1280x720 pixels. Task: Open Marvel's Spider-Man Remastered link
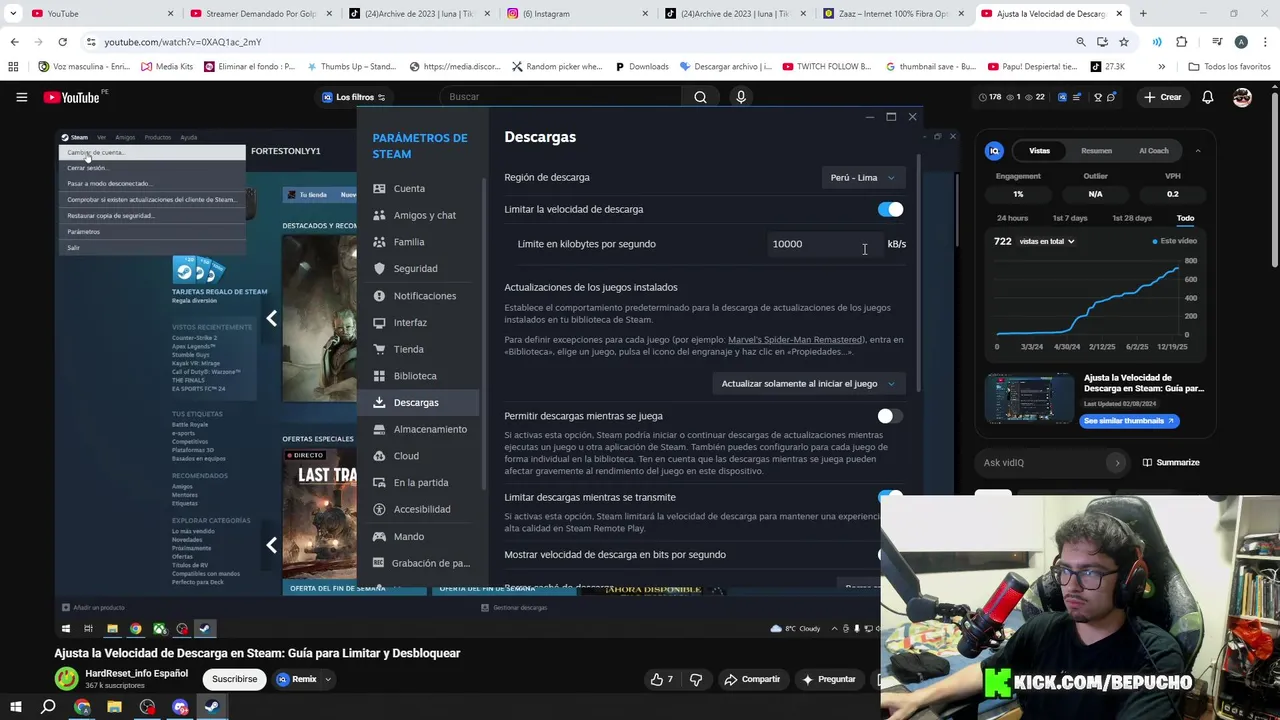[795, 340]
